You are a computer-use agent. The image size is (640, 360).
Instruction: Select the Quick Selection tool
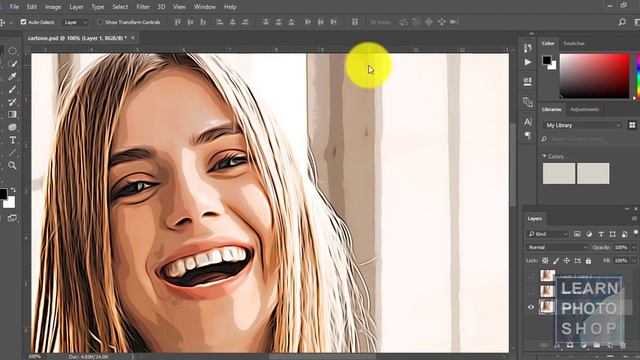[x=12, y=64]
